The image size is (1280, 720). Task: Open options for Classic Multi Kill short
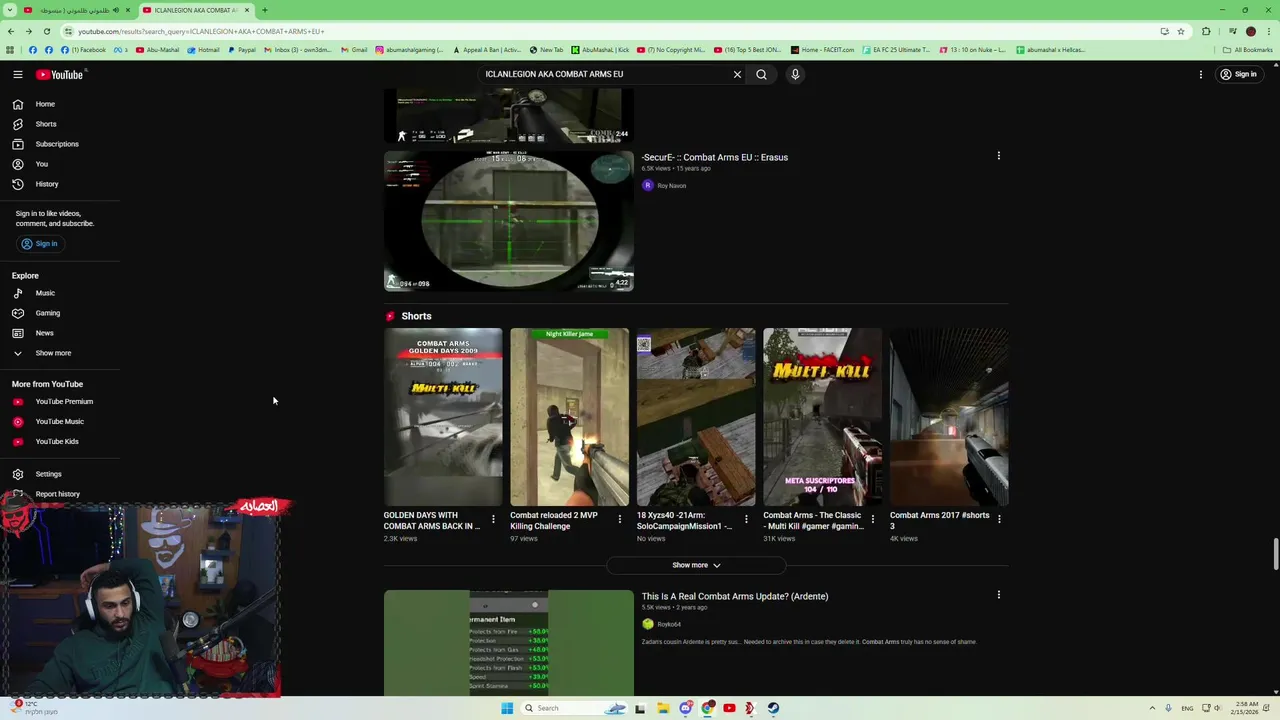pyautogui.click(x=872, y=519)
